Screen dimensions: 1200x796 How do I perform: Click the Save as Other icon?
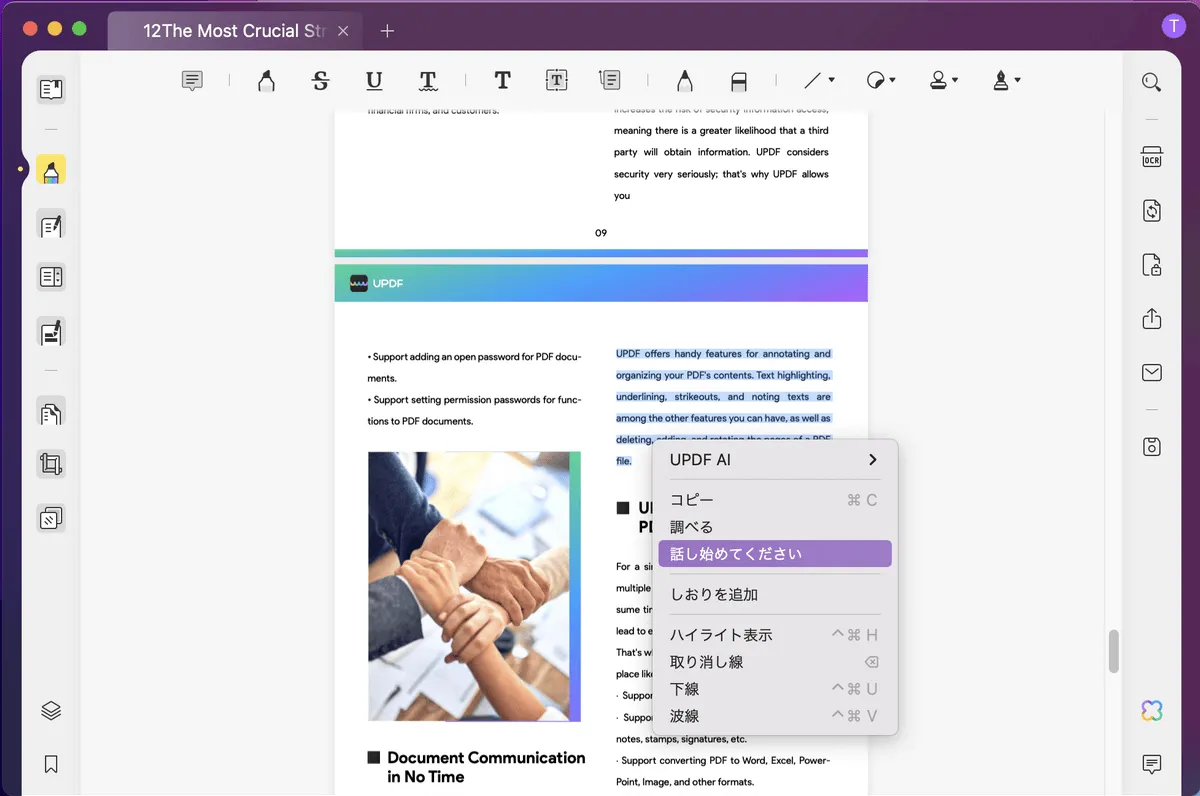point(1152,447)
